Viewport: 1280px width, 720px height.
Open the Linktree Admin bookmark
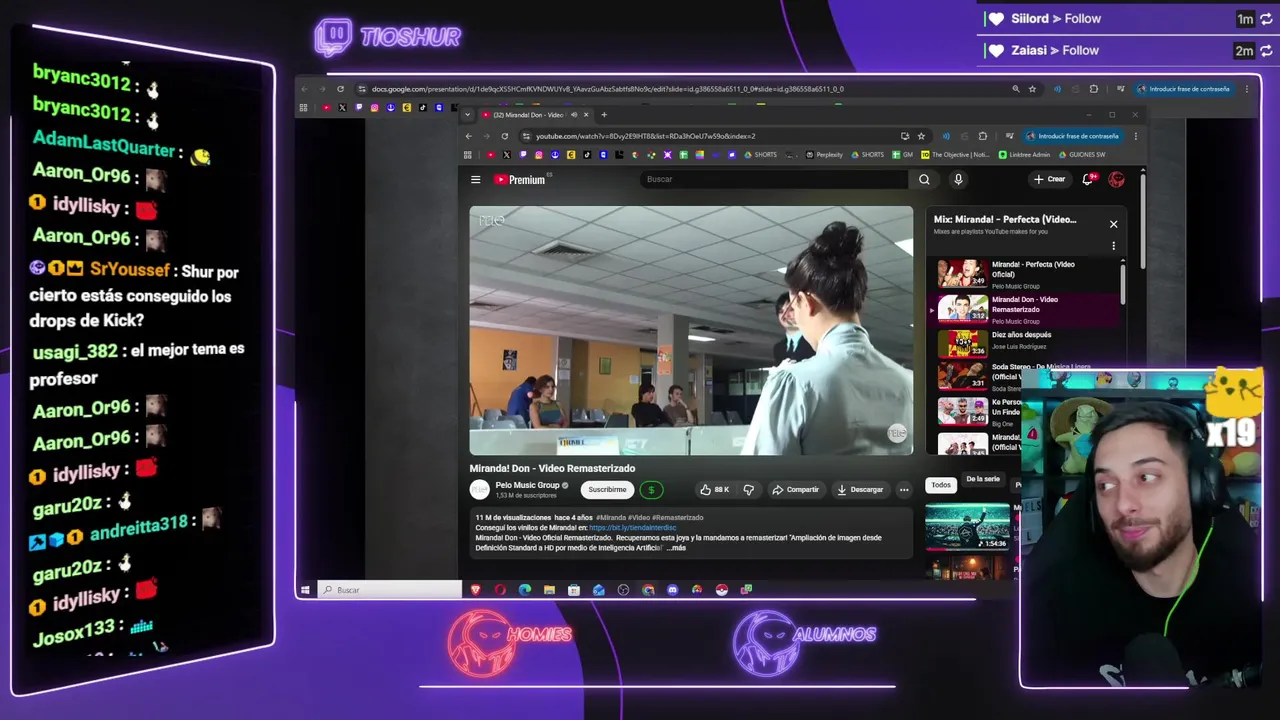(x=1024, y=155)
